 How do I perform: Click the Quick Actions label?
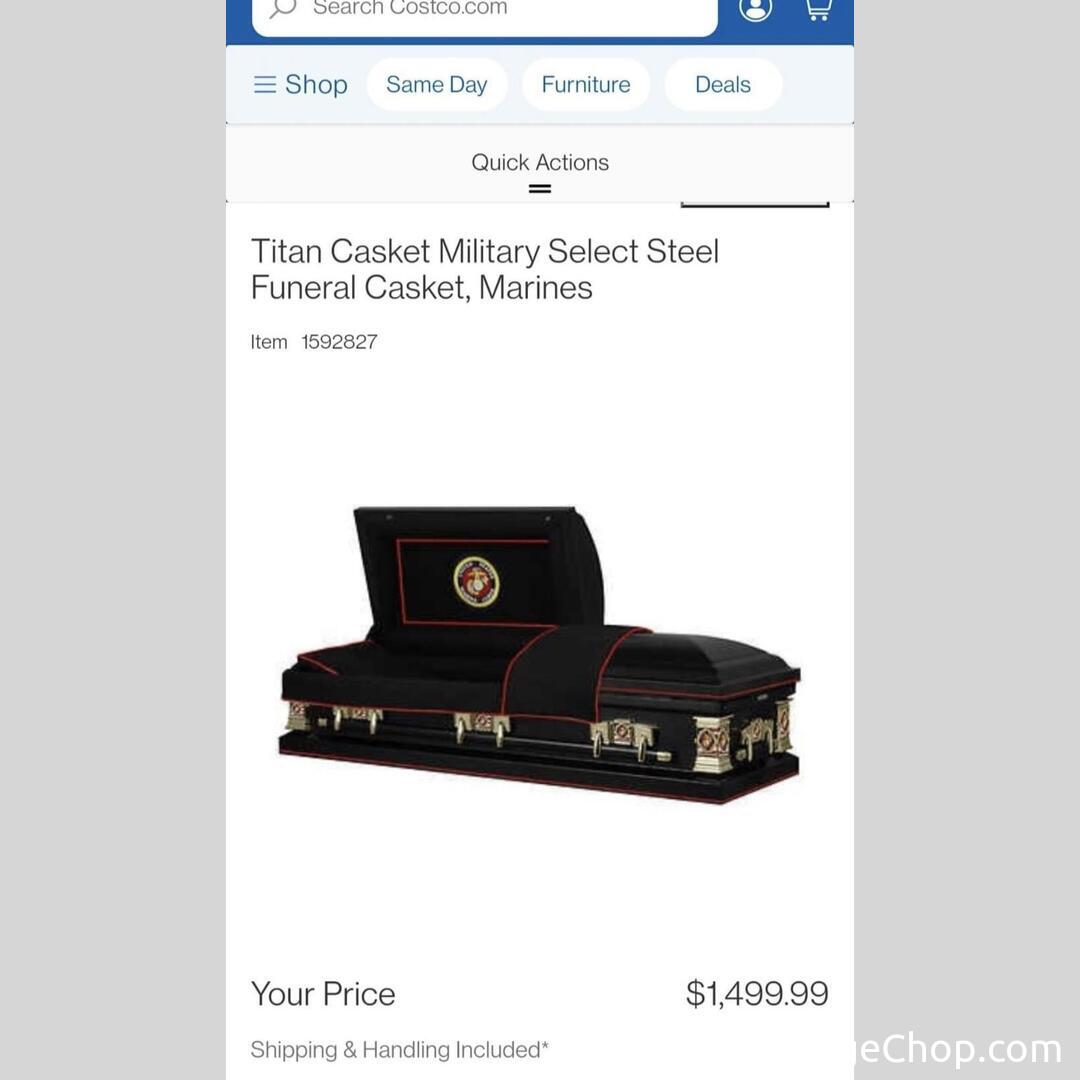(x=540, y=163)
